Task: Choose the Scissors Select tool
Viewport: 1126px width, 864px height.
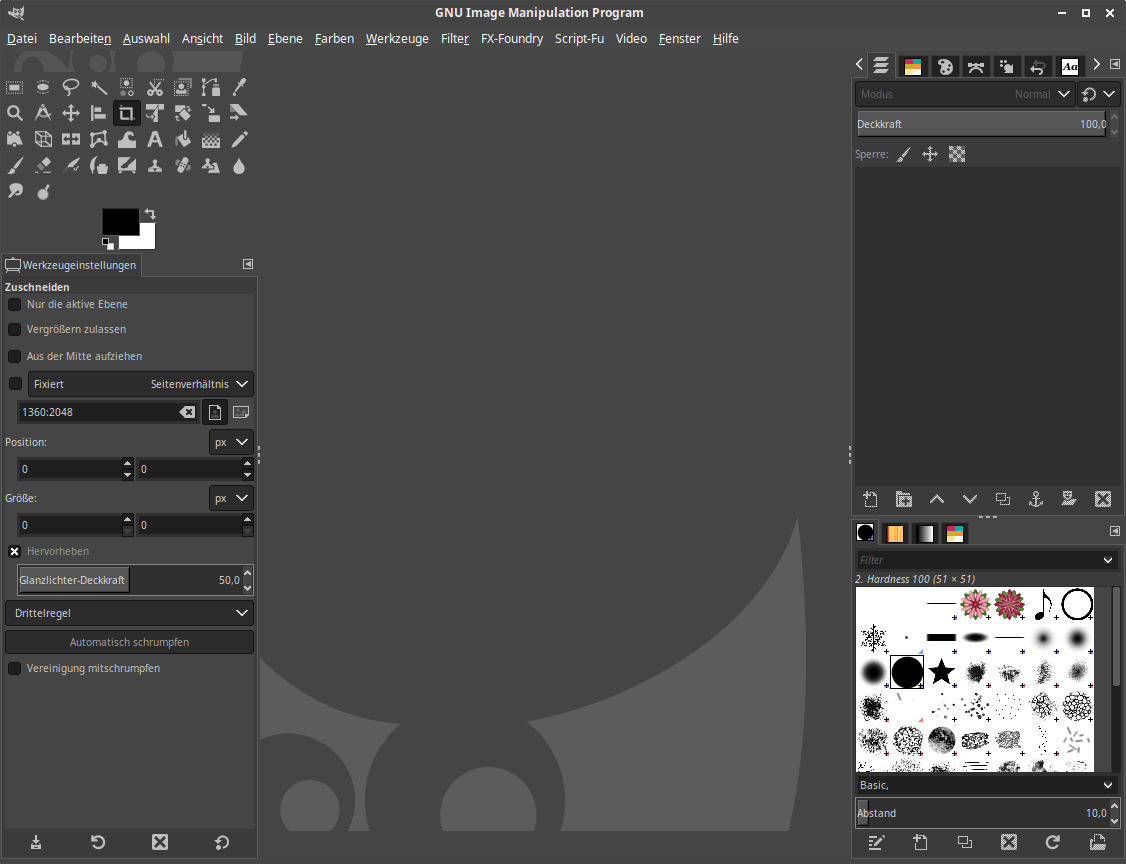Action: coord(155,87)
